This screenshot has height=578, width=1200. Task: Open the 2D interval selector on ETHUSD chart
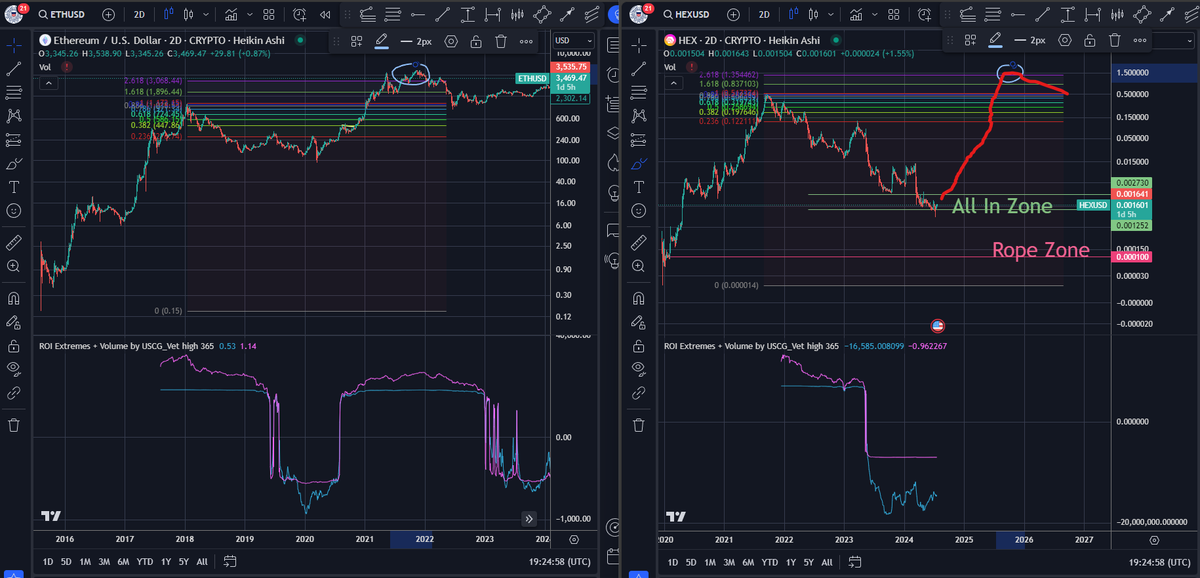pyautogui.click(x=140, y=15)
